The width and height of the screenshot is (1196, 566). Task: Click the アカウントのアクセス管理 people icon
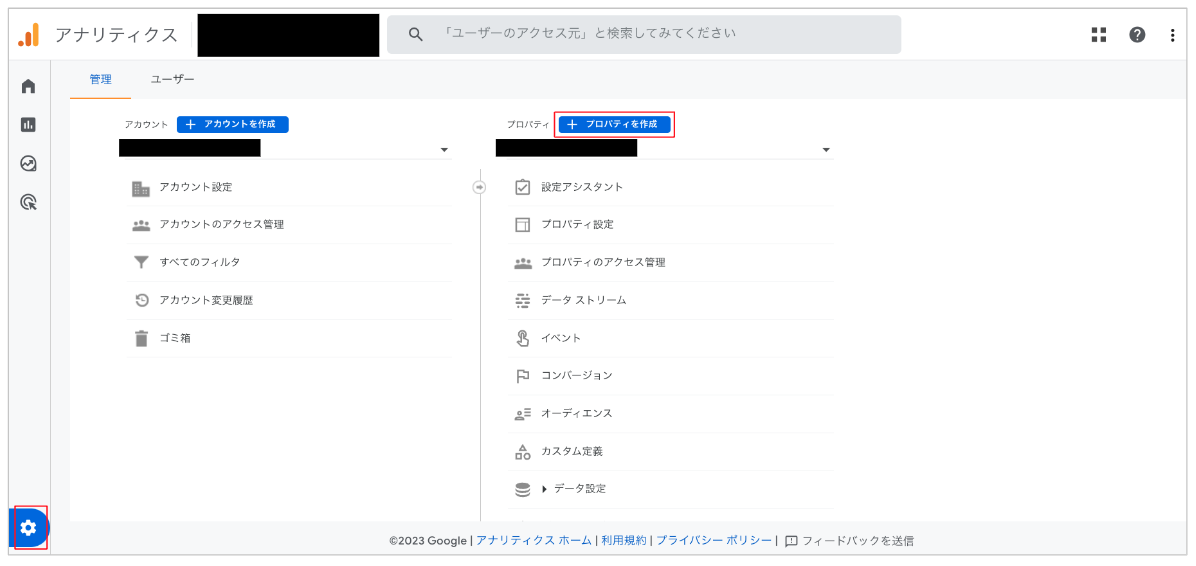click(141, 226)
